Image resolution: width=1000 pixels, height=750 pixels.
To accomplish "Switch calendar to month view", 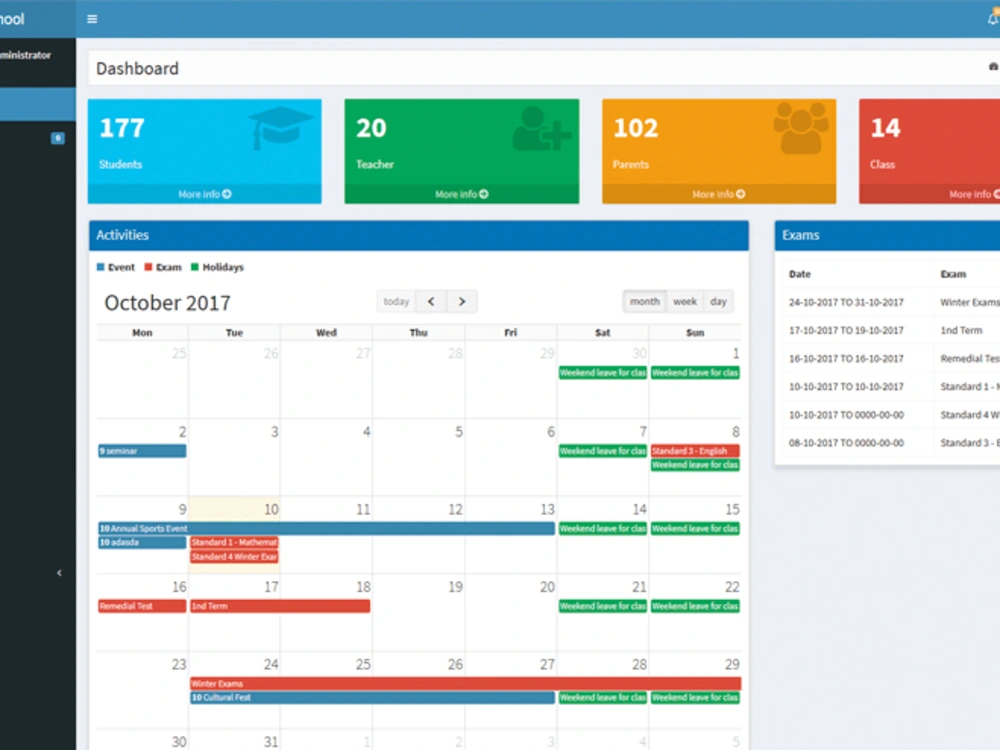I will coord(645,302).
